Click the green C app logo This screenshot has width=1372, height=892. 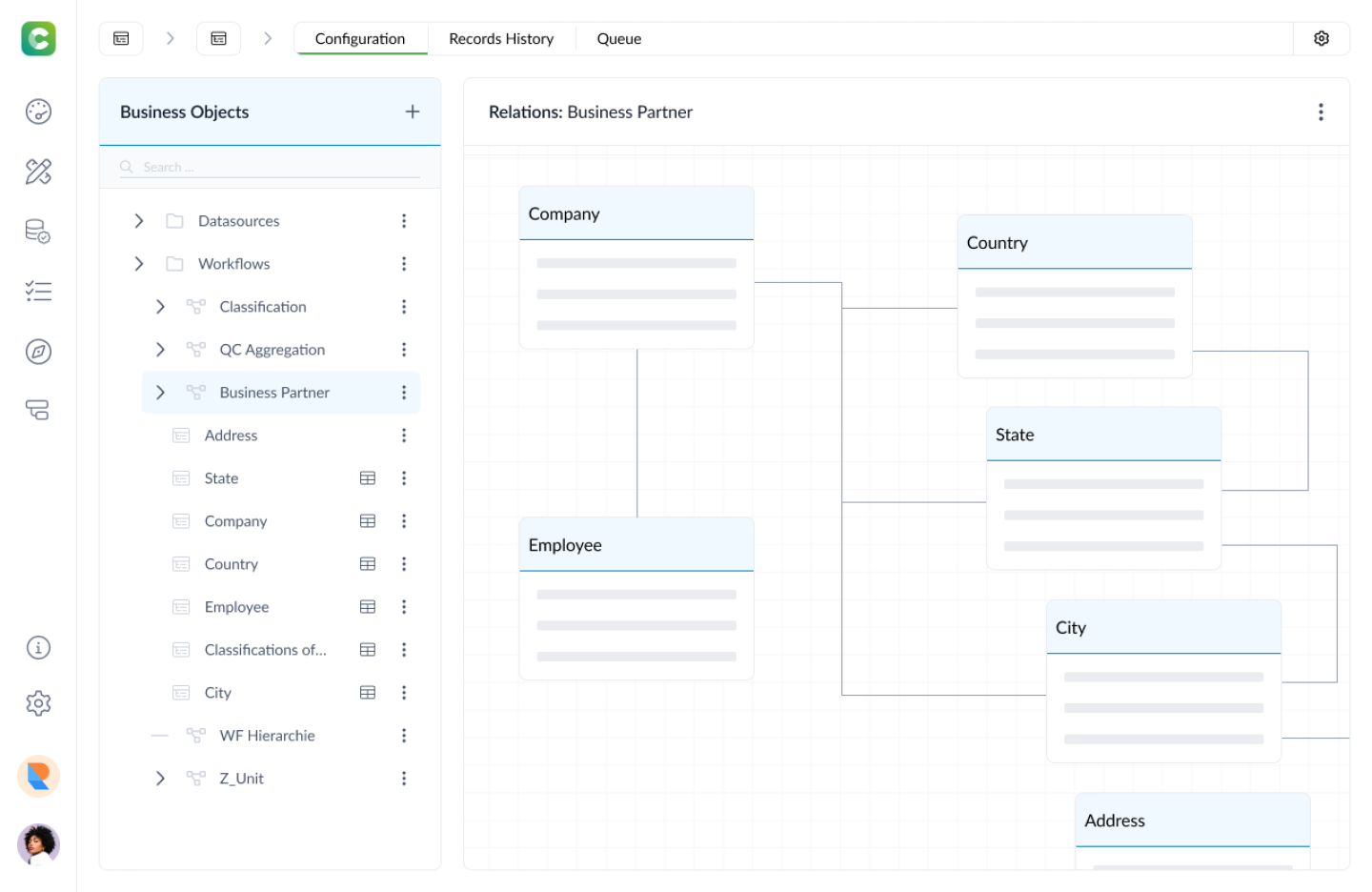[x=38, y=38]
